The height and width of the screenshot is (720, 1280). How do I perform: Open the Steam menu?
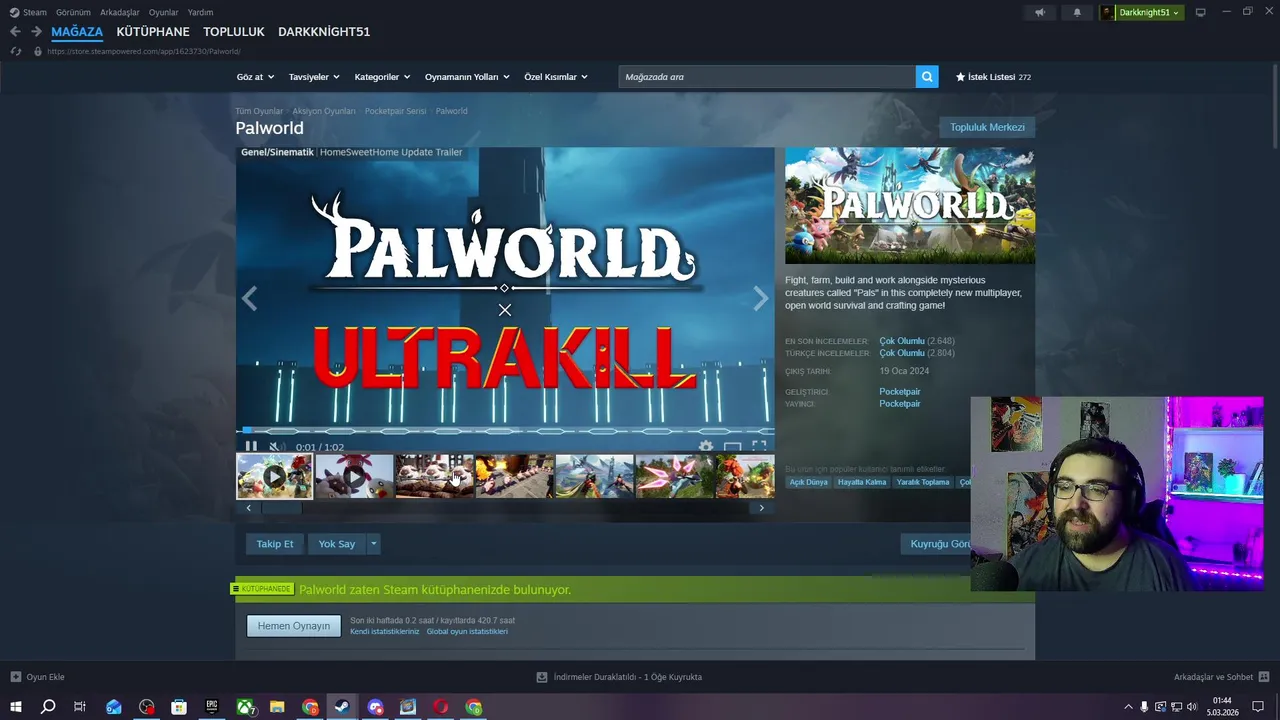[x=28, y=12]
